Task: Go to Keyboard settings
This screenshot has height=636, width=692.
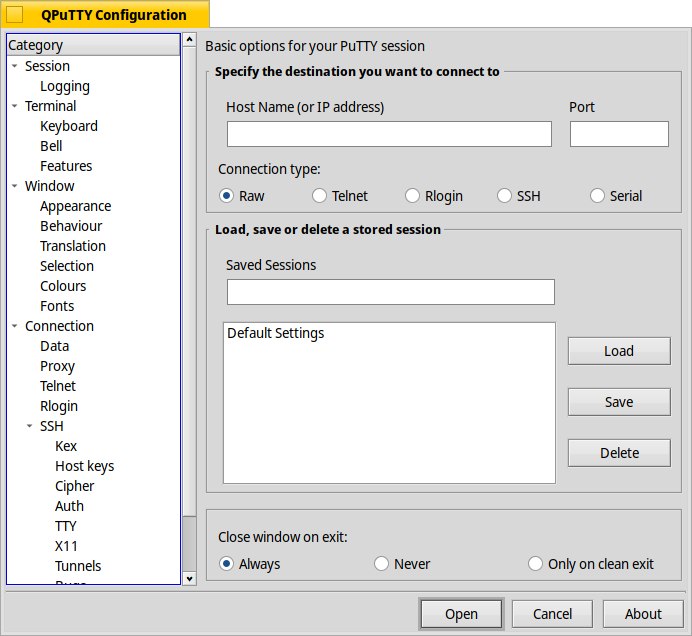Action: [x=69, y=126]
